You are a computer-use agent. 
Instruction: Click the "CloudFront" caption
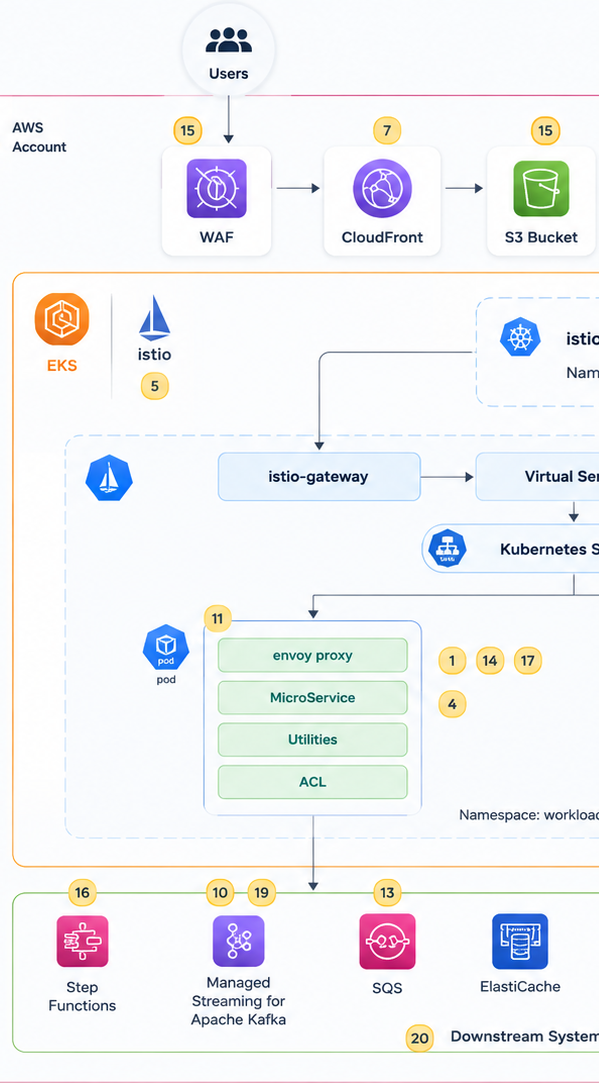(x=382, y=238)
